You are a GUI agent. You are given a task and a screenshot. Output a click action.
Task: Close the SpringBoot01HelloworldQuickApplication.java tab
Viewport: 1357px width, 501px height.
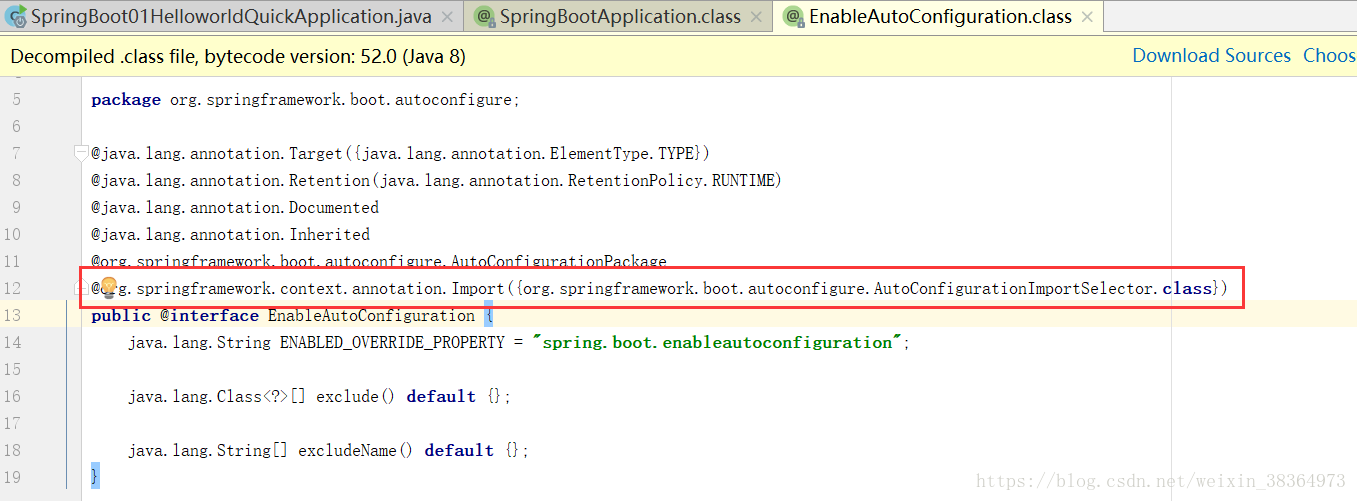pos(447,17)
